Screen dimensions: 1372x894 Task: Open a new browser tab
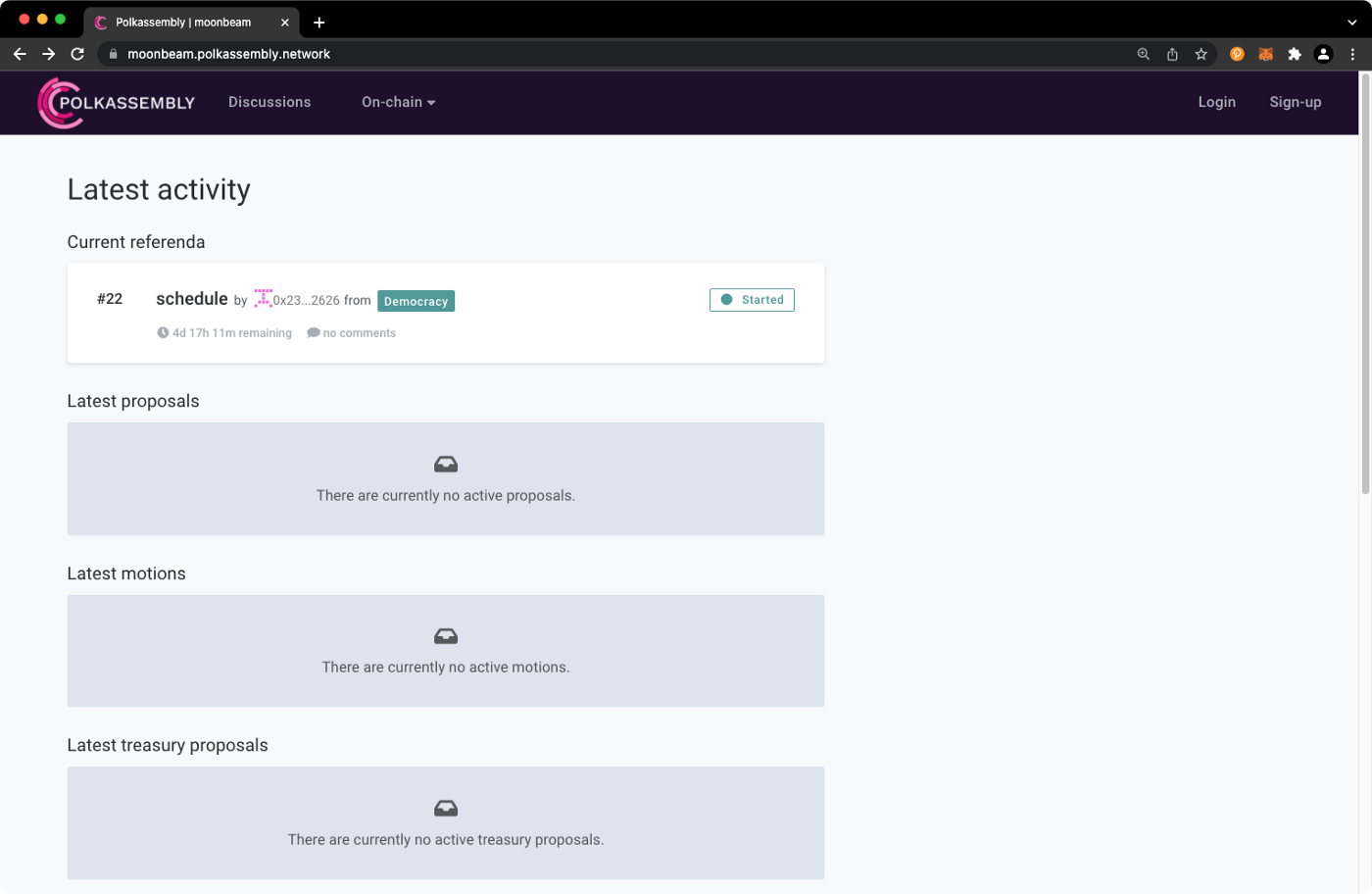click(318, 22)
